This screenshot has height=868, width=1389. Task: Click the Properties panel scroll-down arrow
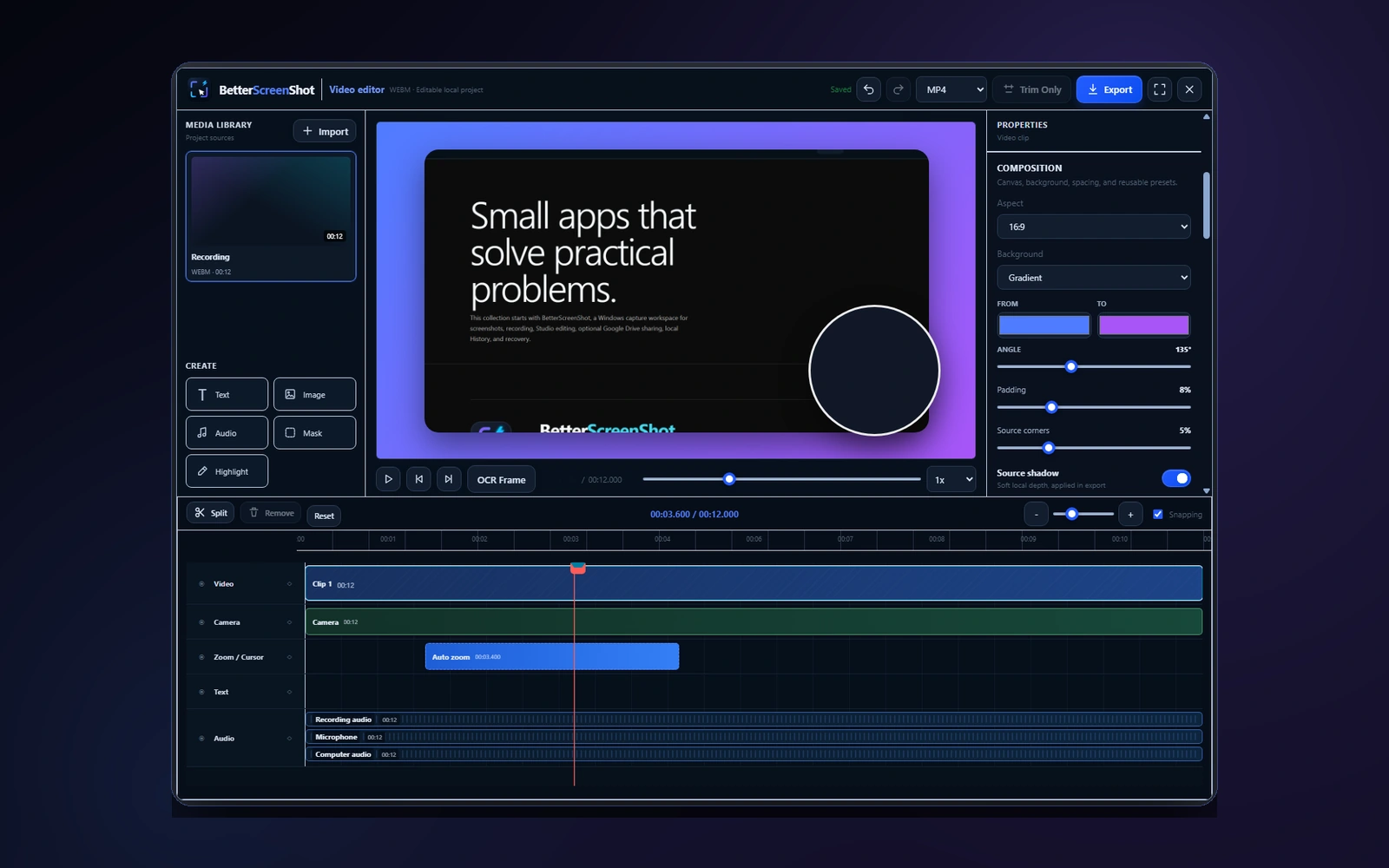(1207, 490)
